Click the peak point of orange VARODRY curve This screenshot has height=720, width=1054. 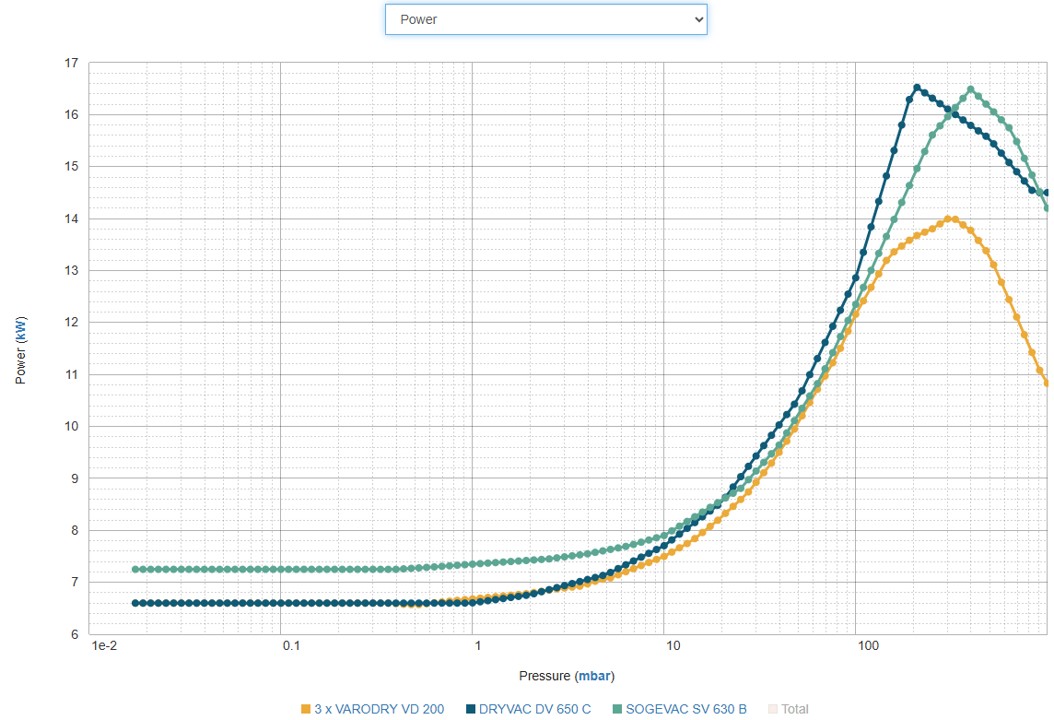coord(950,219)
